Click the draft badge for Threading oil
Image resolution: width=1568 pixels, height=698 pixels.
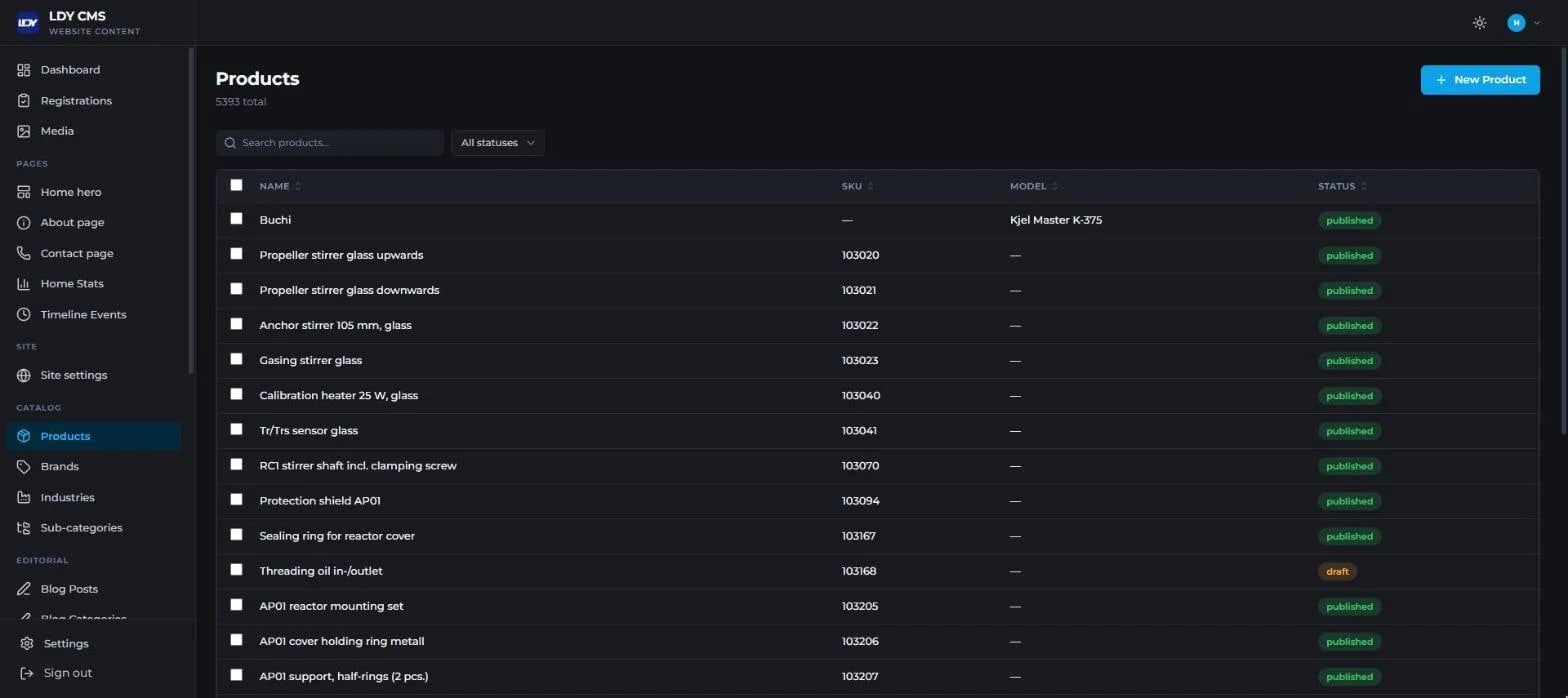(x=1337, y=572)
